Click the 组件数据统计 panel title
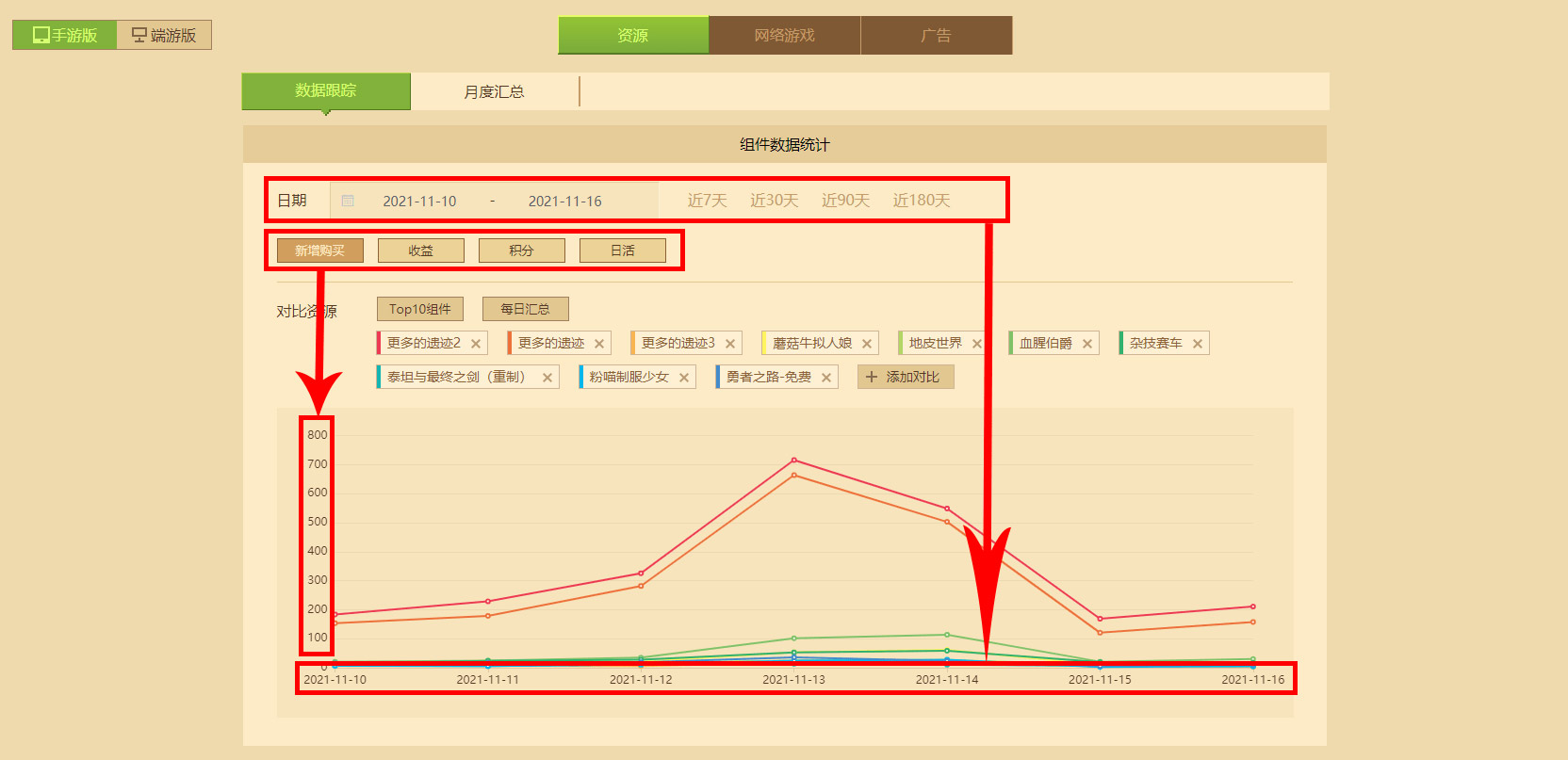The image size is (1568, 760). click(x=785, y=145)
